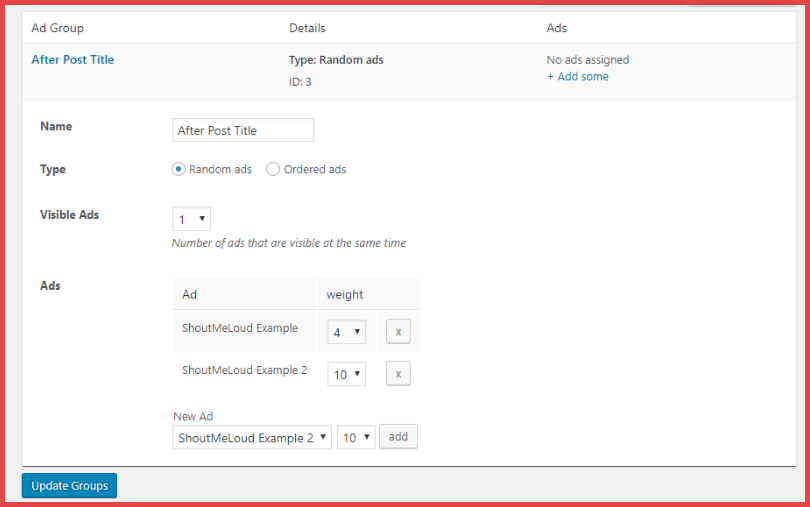Remove ShoutMeLoud Example with x button

click(398, 332)
